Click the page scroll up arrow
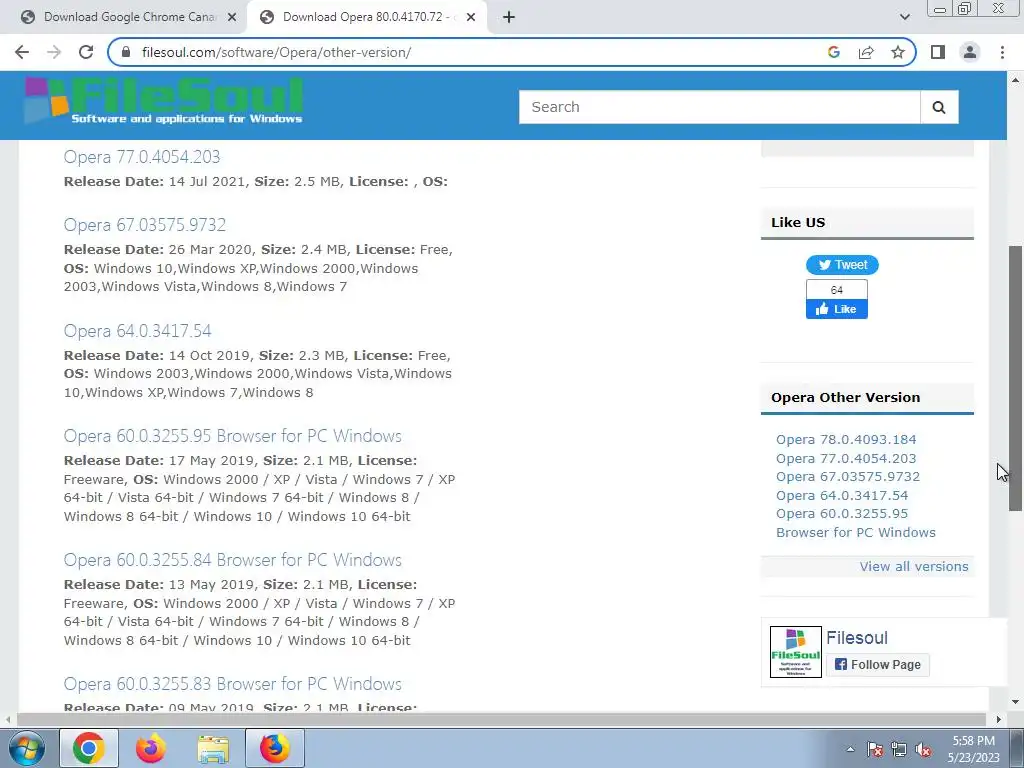The width and height of the screenshot is (1024, 768). click(1016, 80)
